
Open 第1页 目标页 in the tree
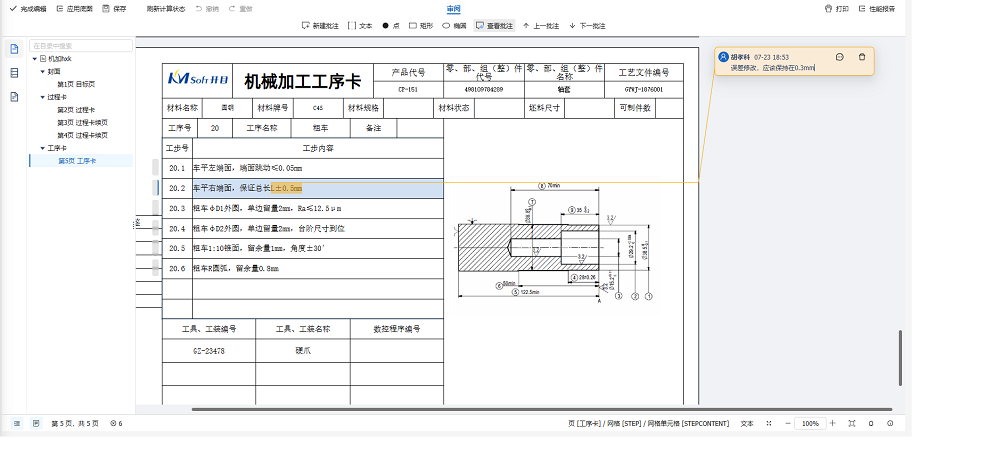[x=76, y=84]
